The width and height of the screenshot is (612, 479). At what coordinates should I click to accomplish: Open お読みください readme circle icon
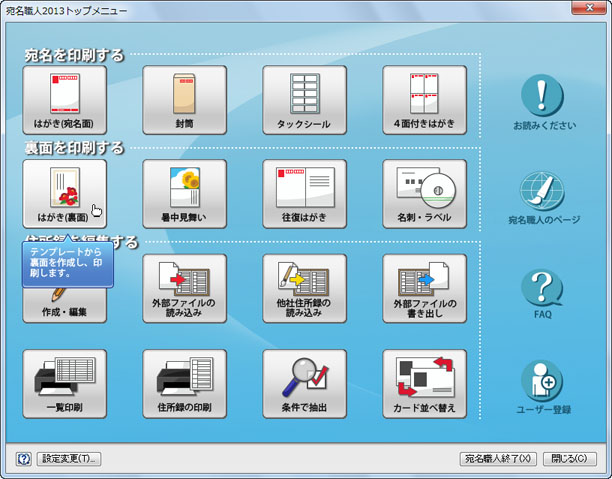point(543,97)
